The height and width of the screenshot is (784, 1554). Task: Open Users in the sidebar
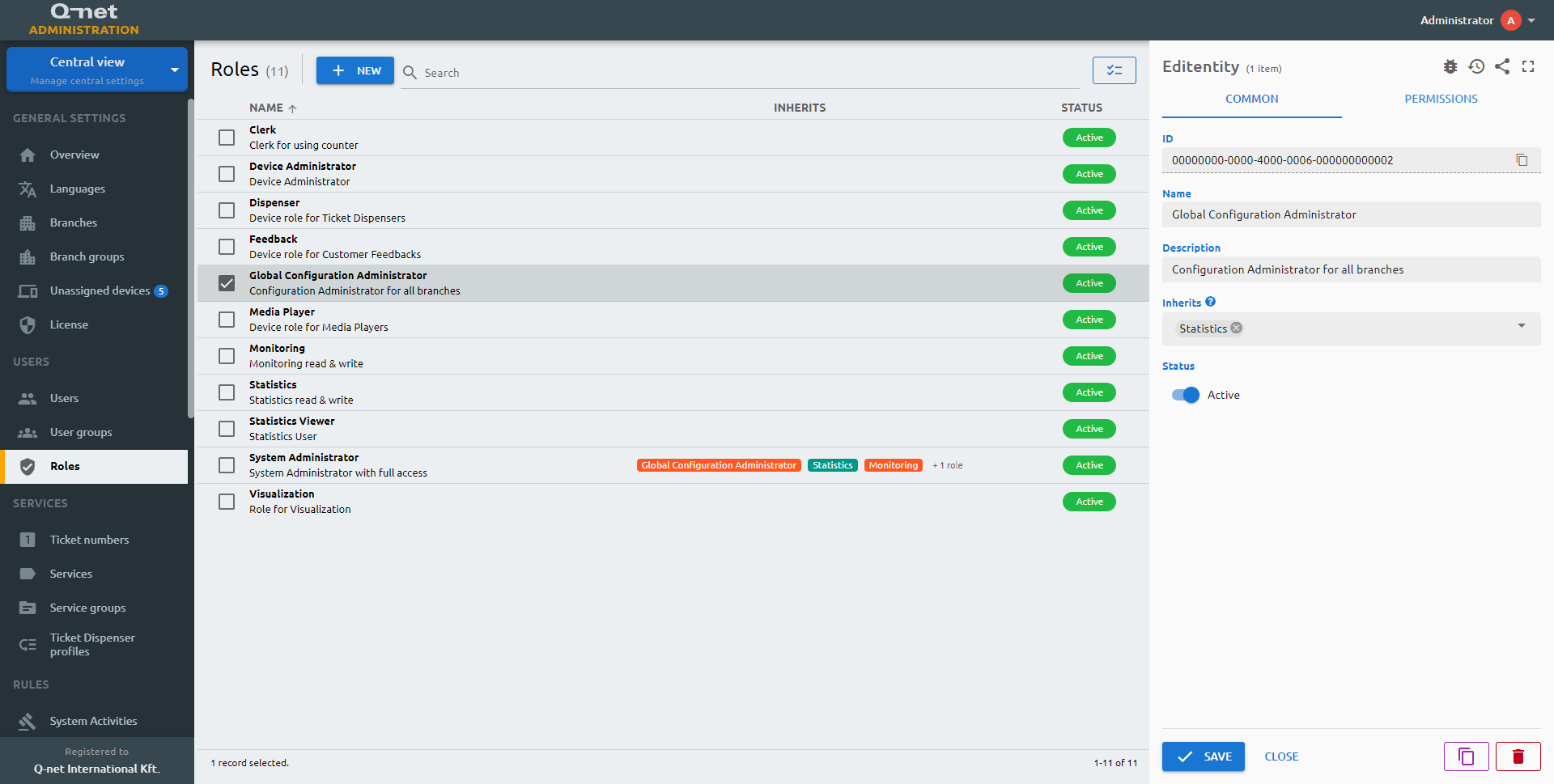pos(96,398)
